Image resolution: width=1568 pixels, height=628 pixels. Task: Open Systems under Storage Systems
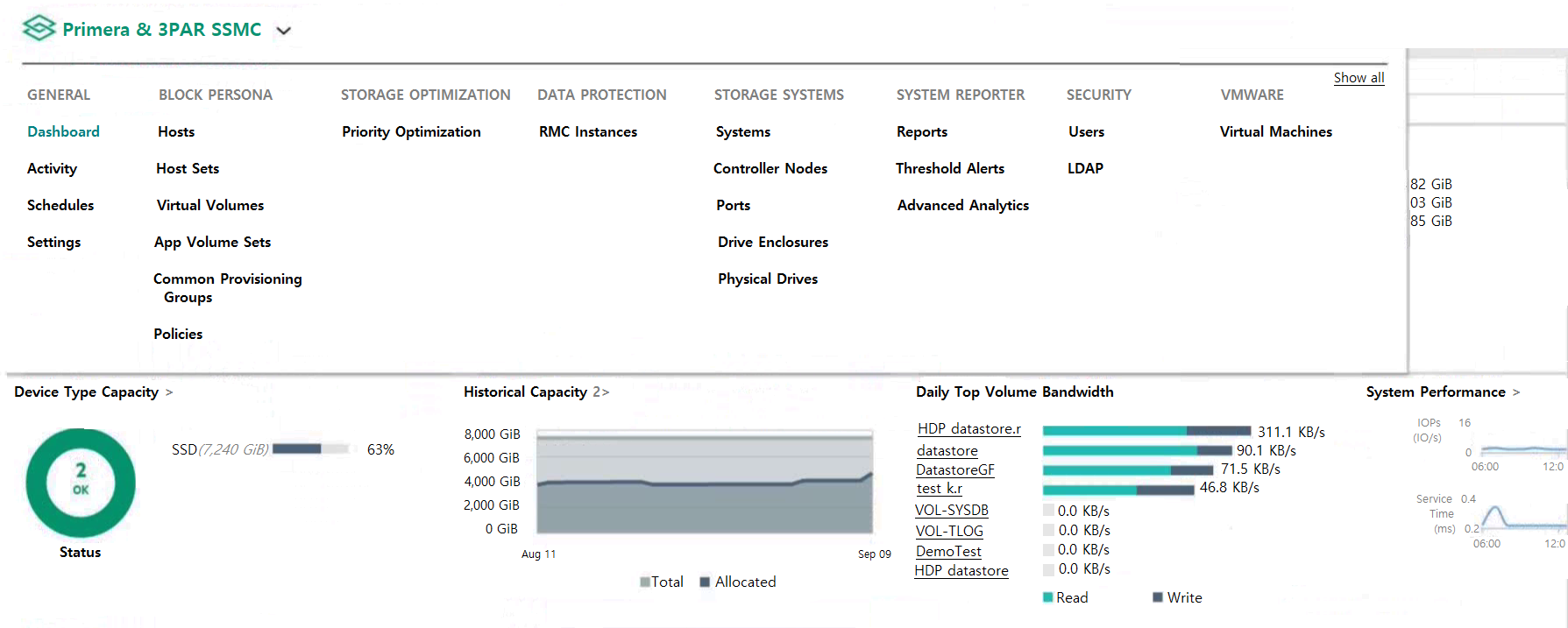(743, 131)
